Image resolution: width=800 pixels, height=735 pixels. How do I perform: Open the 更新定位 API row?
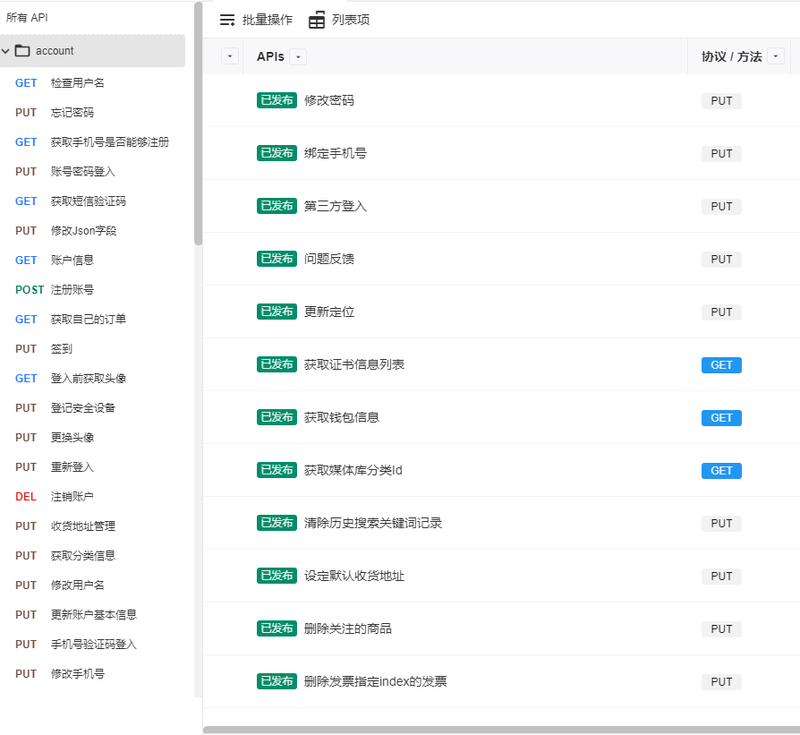pos(502,312)
